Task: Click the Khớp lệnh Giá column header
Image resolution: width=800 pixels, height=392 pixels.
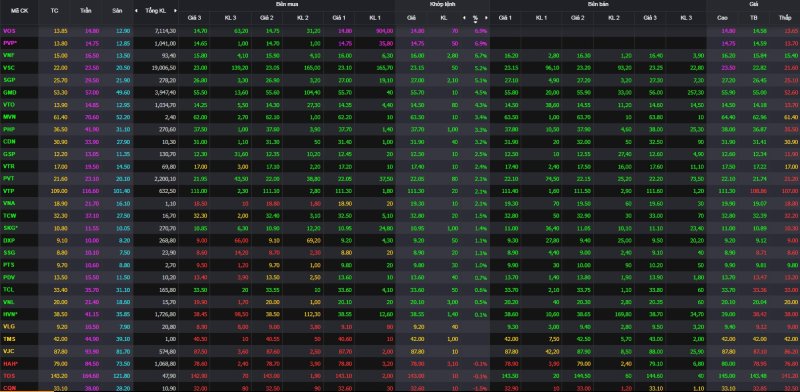Action: 411,17
